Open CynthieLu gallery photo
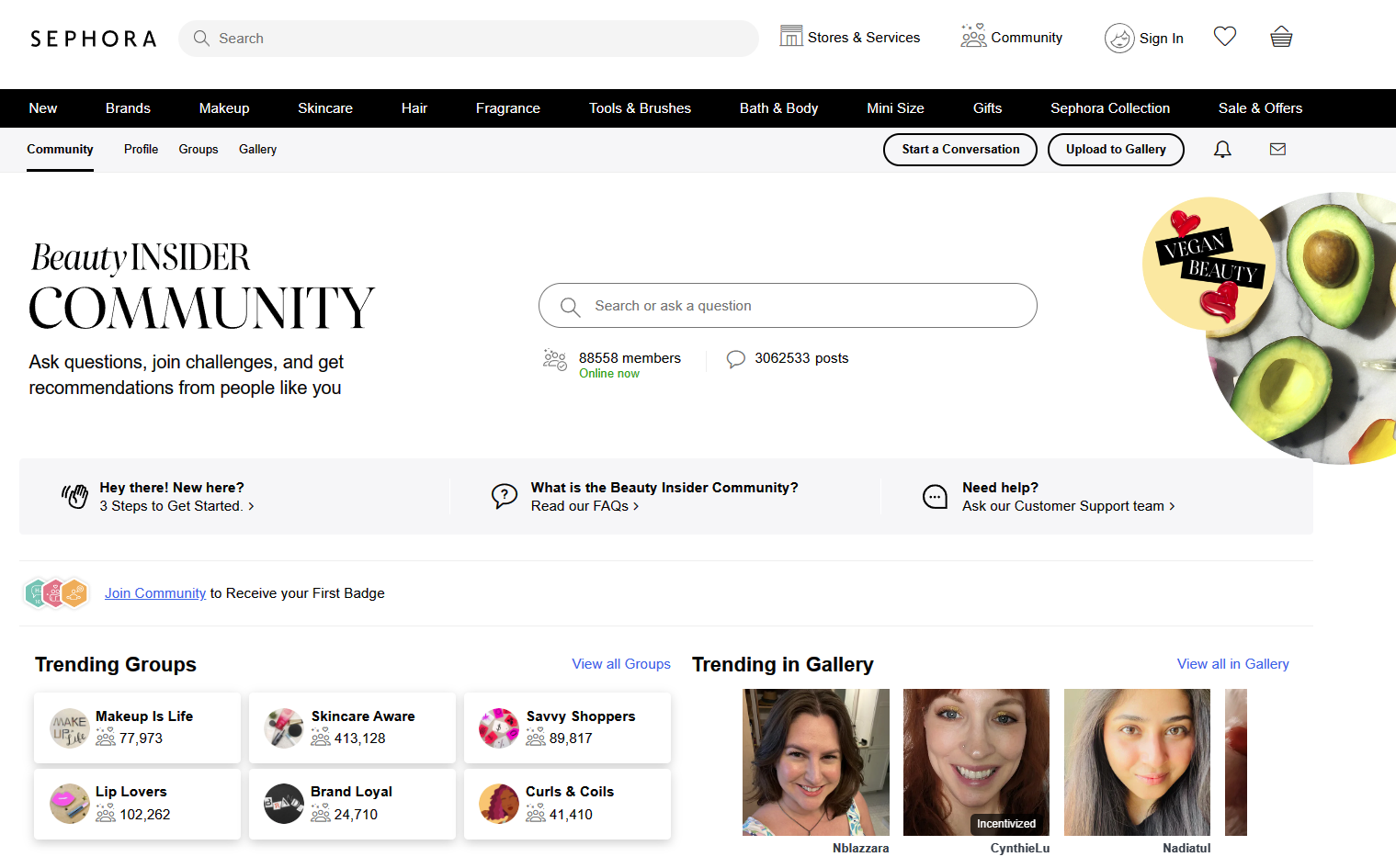 tap(976, 762)
